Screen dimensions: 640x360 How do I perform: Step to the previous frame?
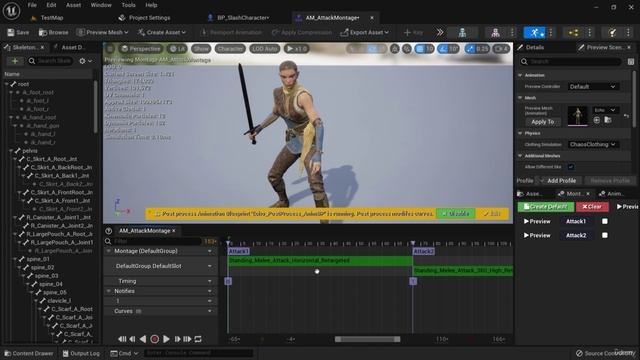(132, 339)
